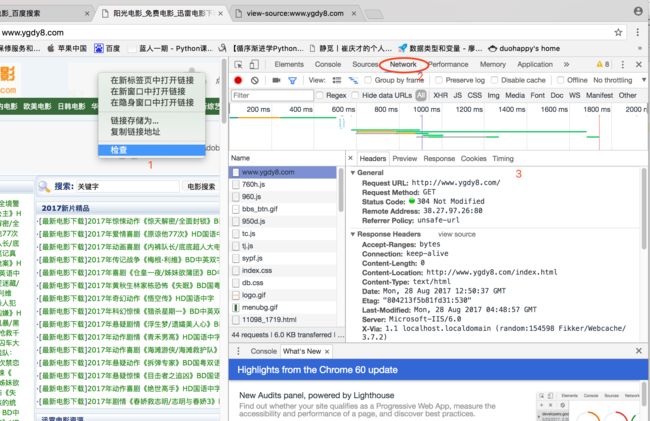Select the large request rows view icon
Viewport: 650px width, 421px height.
click(x=337, y=80)
